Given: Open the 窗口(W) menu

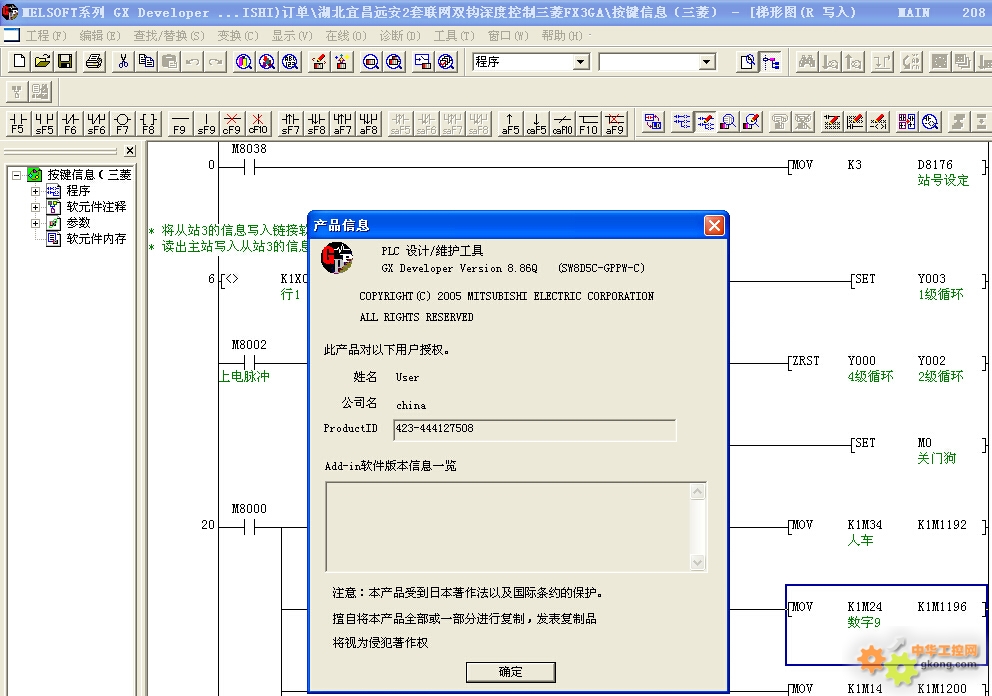Looking at the screenshot, I should tap(508, 36).
